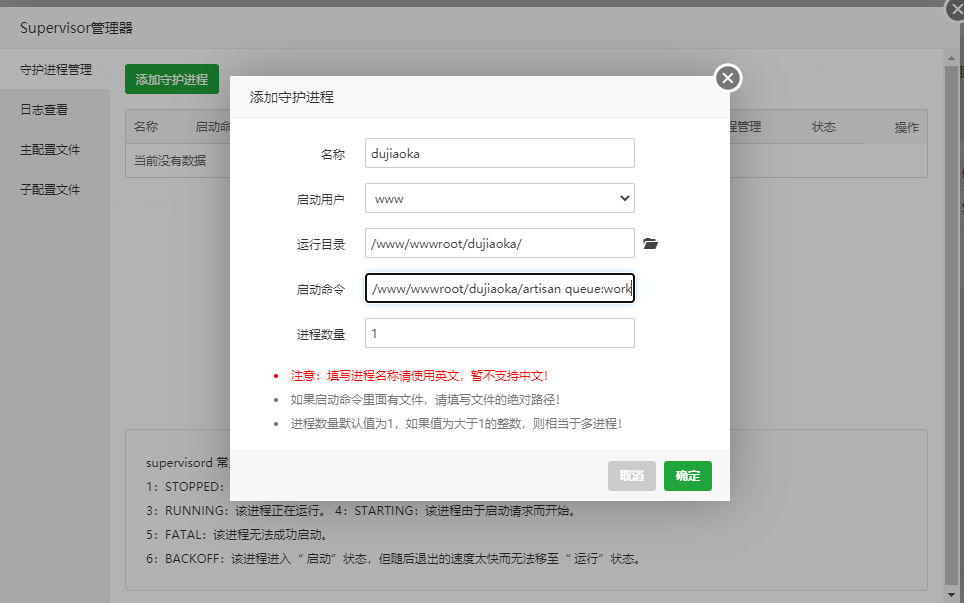Select www from the startup user dropdown
This screenshot has width=964, height=603.
click(500, 198)
